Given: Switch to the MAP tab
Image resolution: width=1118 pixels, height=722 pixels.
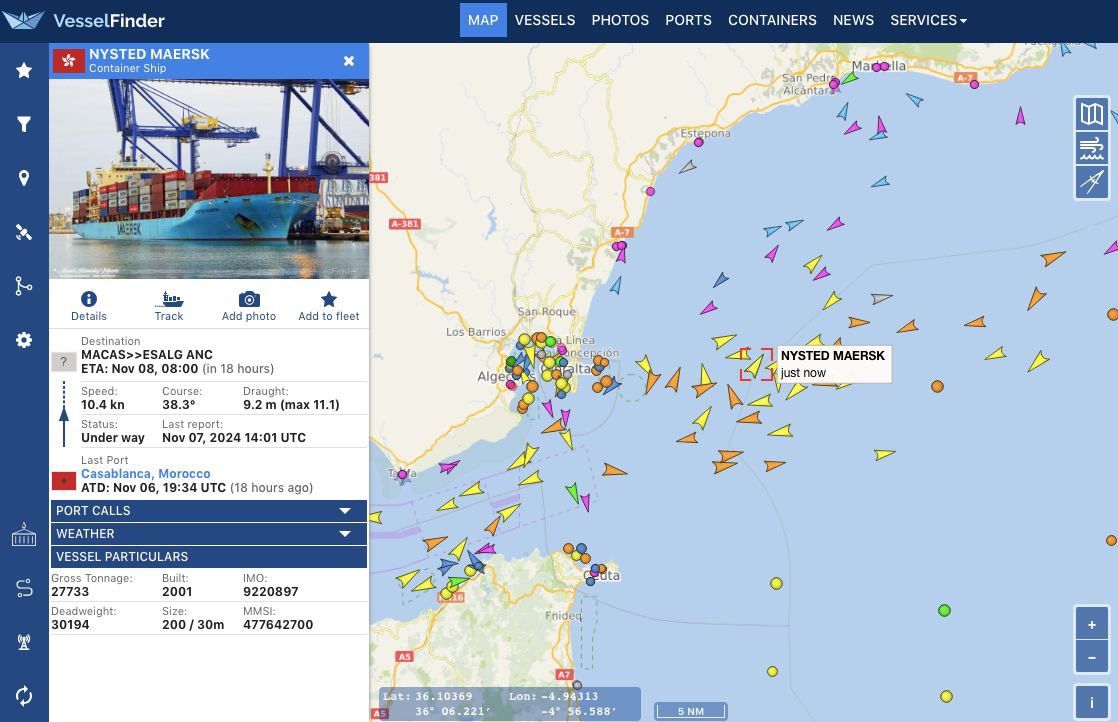Looking at the screenshot, I should [483, 20].
